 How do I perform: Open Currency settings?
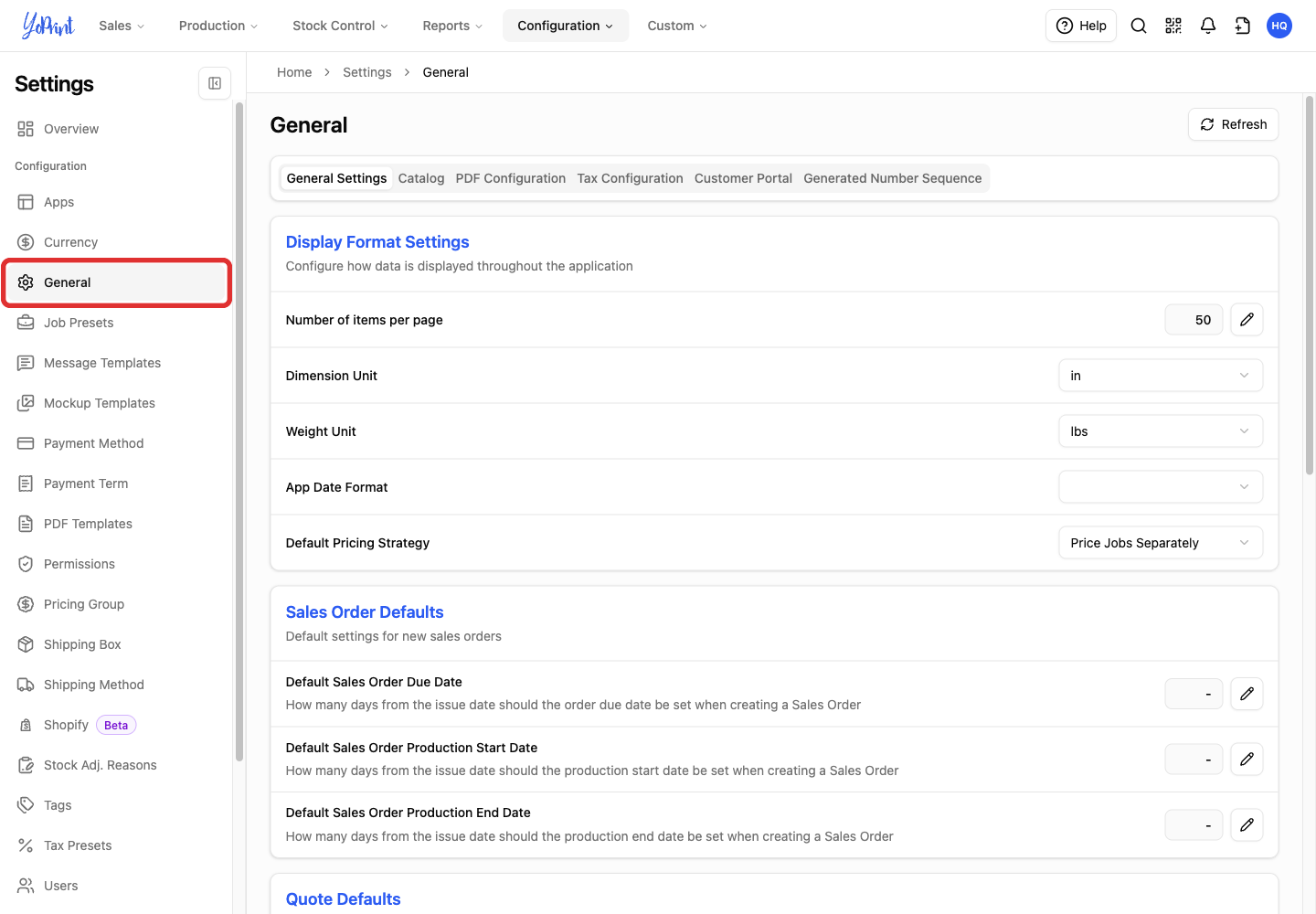[x=116, y=242]
